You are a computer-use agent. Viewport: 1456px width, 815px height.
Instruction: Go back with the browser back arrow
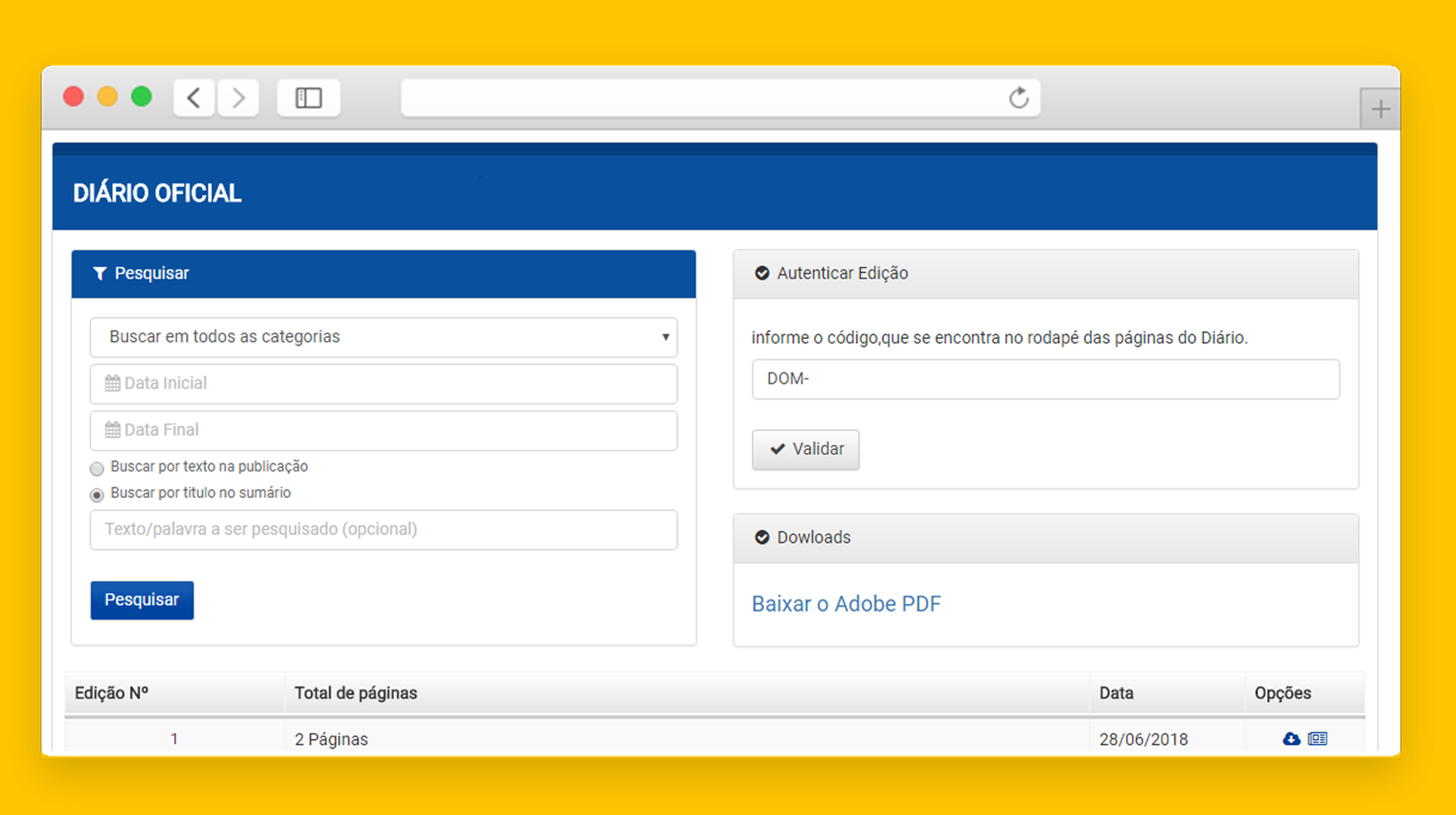point(194,98)
